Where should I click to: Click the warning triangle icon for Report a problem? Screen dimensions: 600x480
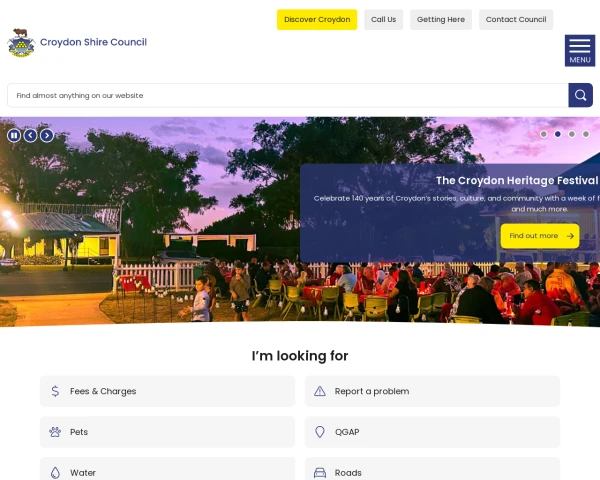coord(320,391)
